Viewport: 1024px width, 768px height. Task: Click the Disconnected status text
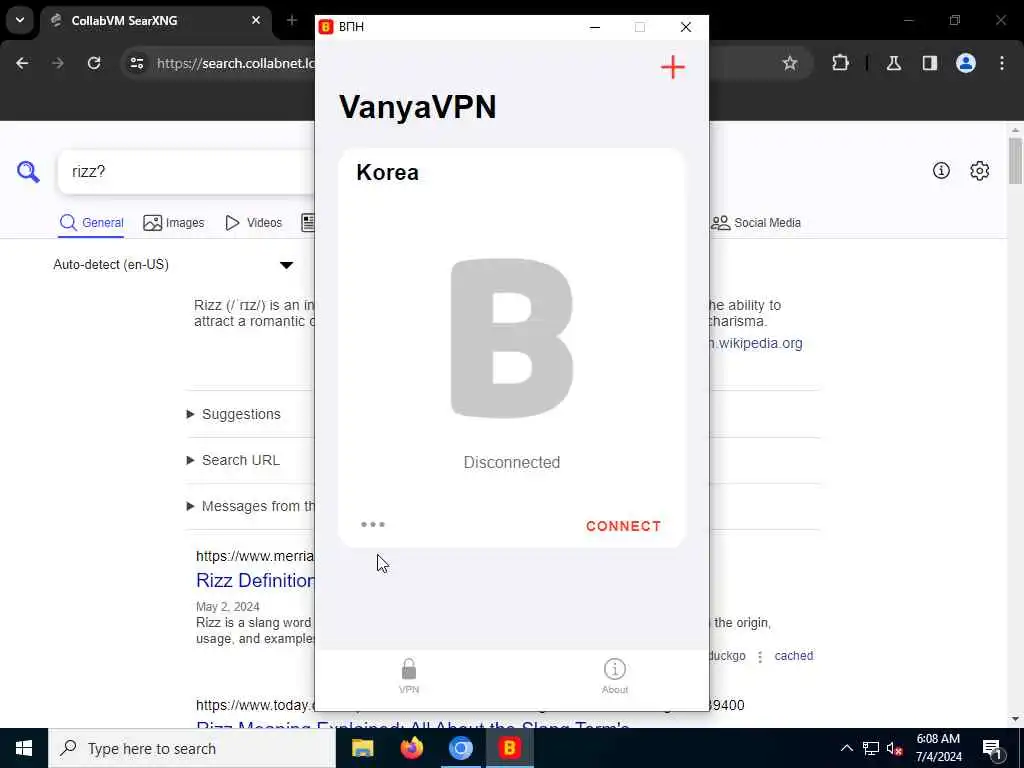[x=512, y=462]
